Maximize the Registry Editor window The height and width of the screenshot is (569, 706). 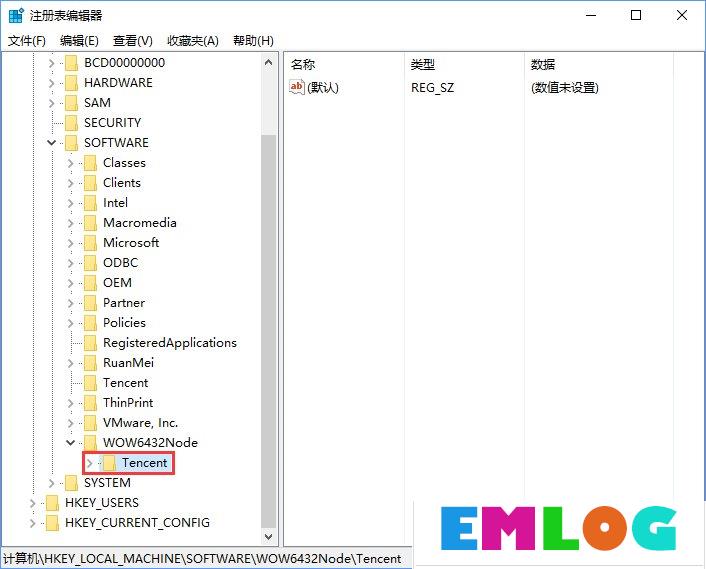(x=636, y=15)
